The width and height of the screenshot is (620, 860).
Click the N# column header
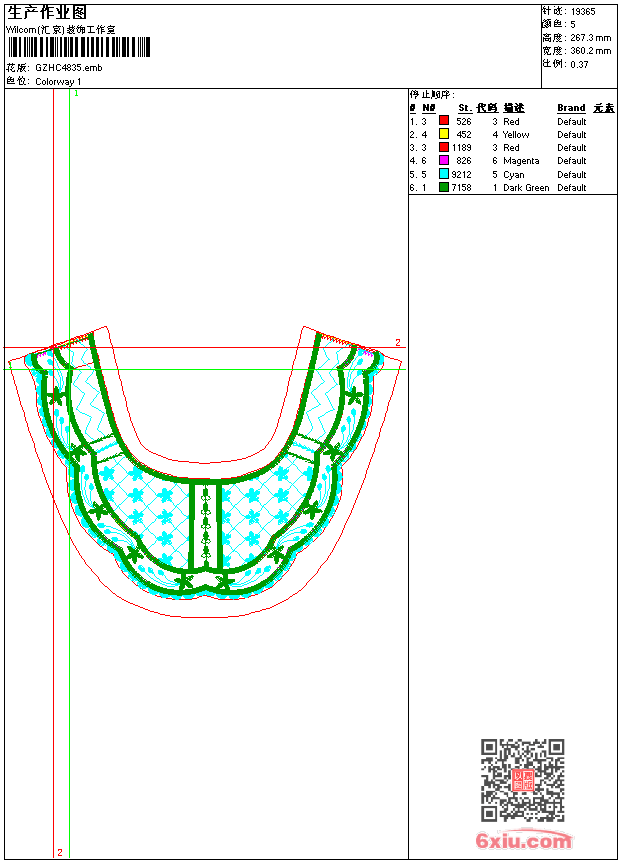coord(429,108)
